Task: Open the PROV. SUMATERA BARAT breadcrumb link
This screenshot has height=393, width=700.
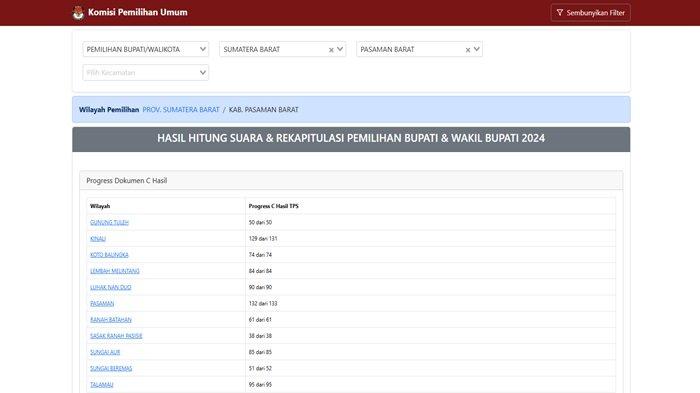Action: [181, 109]
